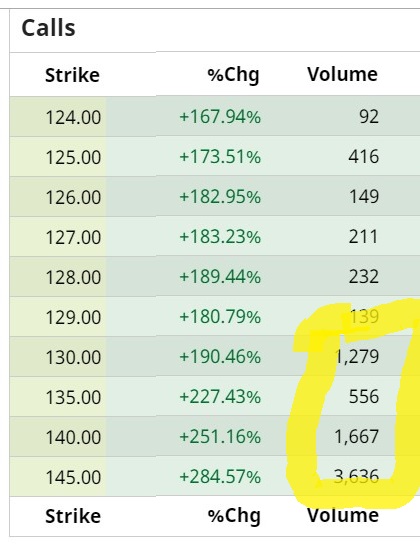This screenshot has height=549, width=420.
Task: Click the bottom Strike footer header
Action: point(73,516)
